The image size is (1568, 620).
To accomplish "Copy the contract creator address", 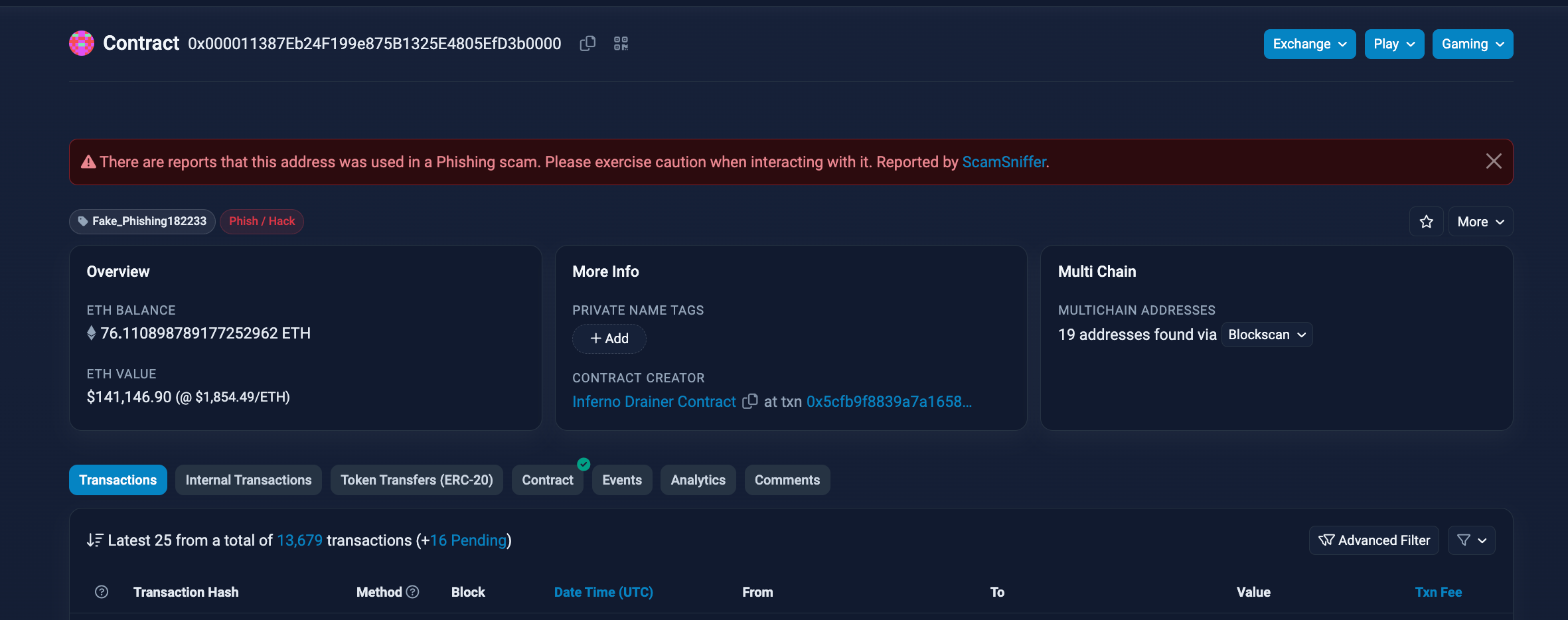I will (x=750, y=402).
